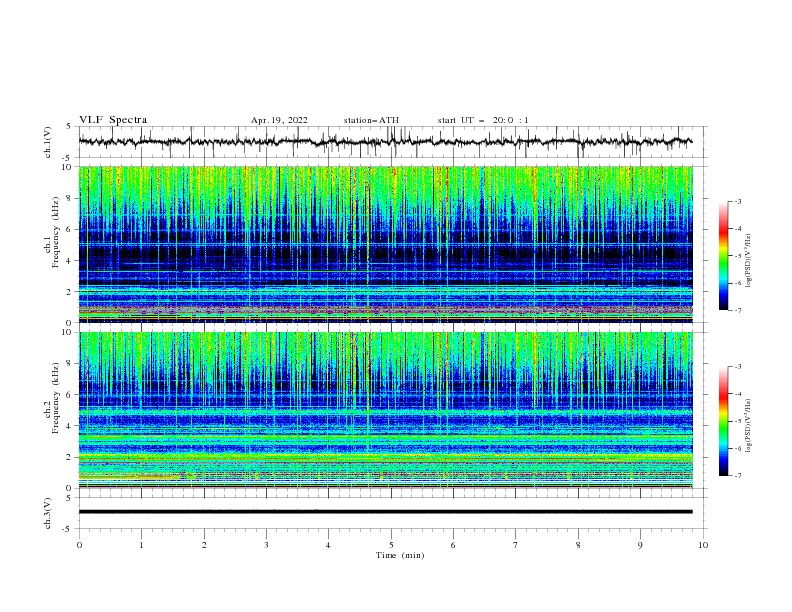Click the '-7' value on lower colorbar
Screen dimensions: 792x612
(737, 476)
